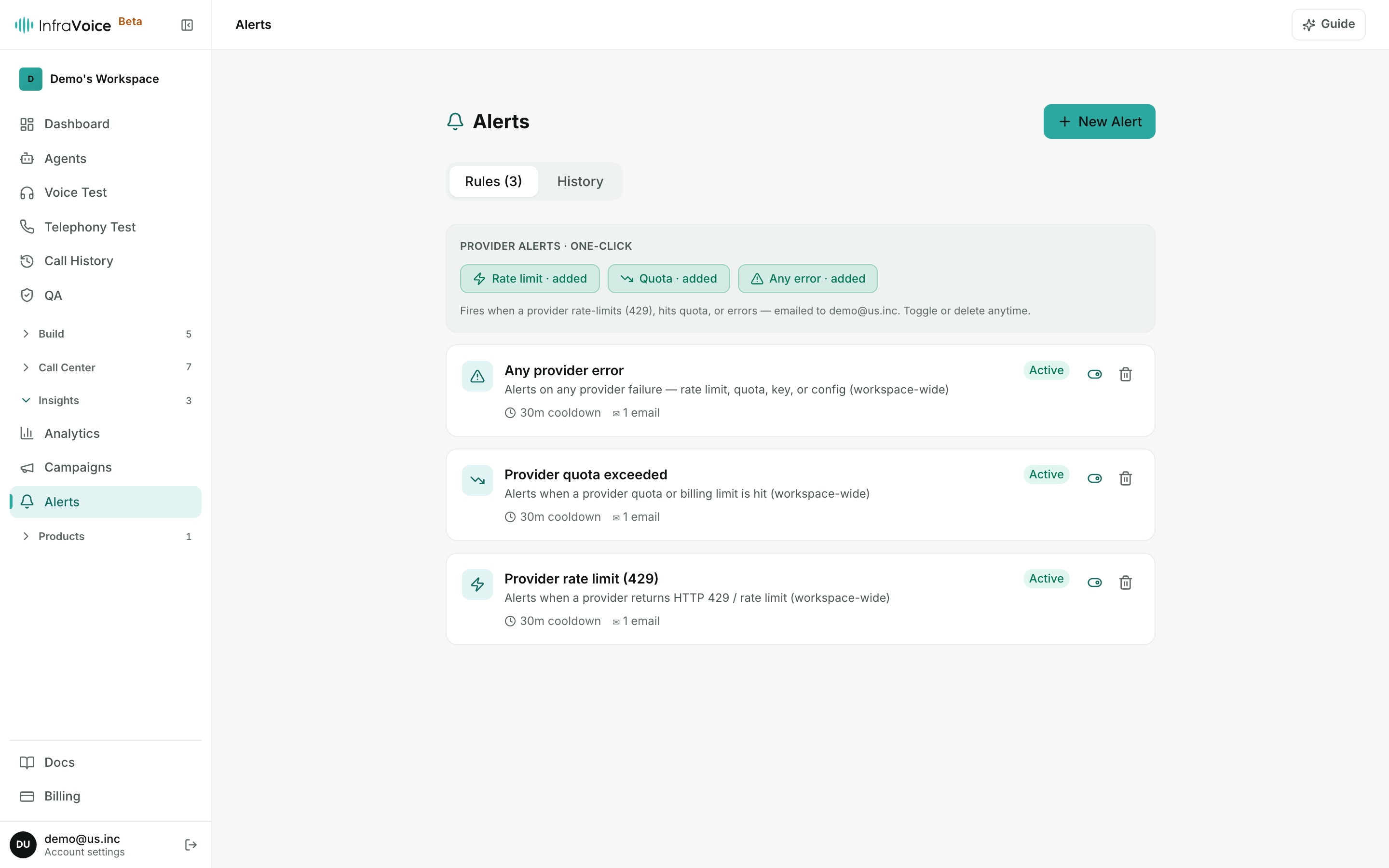Click the Quota · added chip
This screenshot has height=868, width=1389.
point(668,278)
